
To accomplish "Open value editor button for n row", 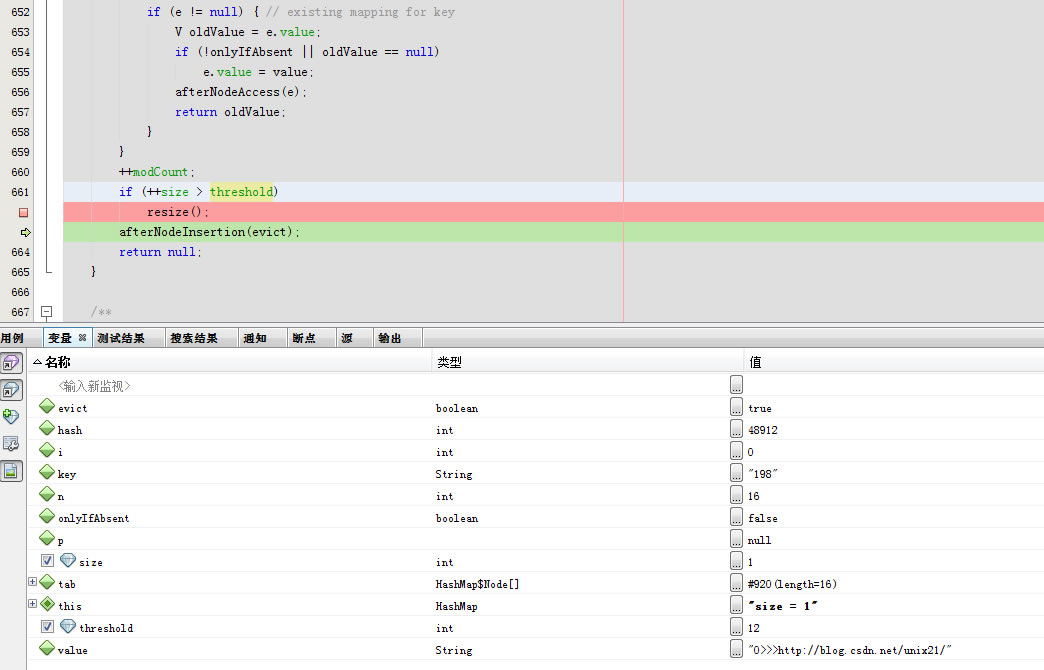I will (736, 495).
